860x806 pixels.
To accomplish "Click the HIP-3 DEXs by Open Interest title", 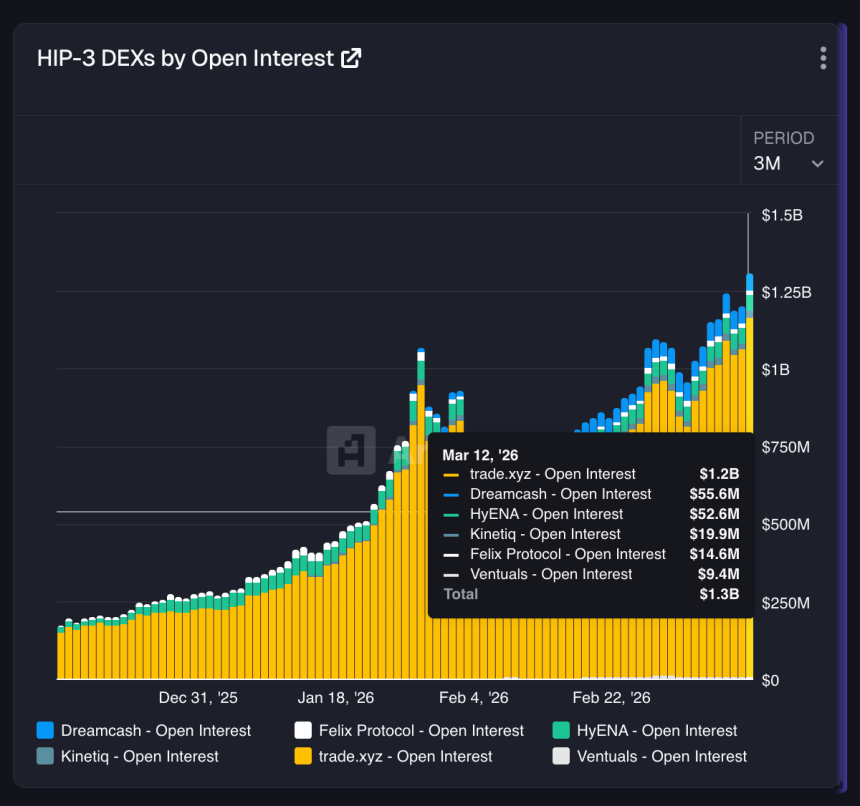I will tap(185, 58).
